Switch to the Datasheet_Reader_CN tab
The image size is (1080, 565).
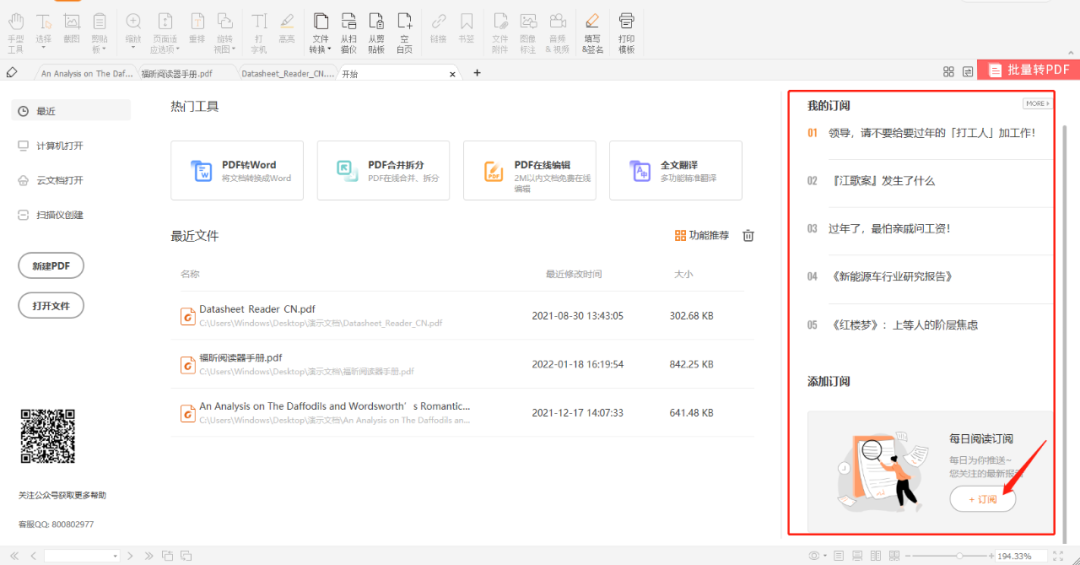click(x=287, y=73)
